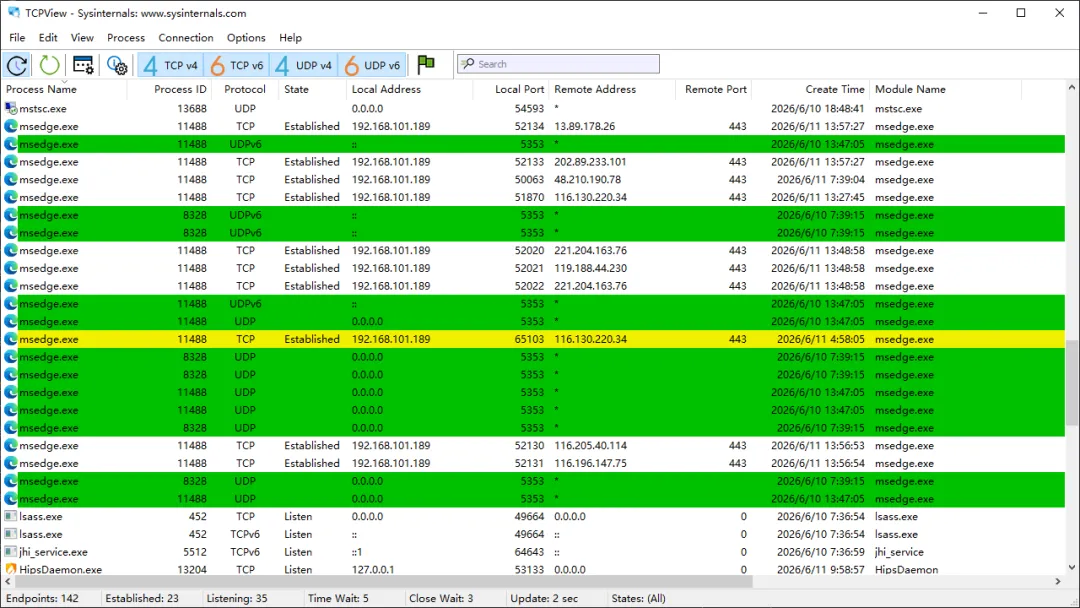Sort by Protocol column header
Screen dimensions: 1080x608
pos(245,90)
